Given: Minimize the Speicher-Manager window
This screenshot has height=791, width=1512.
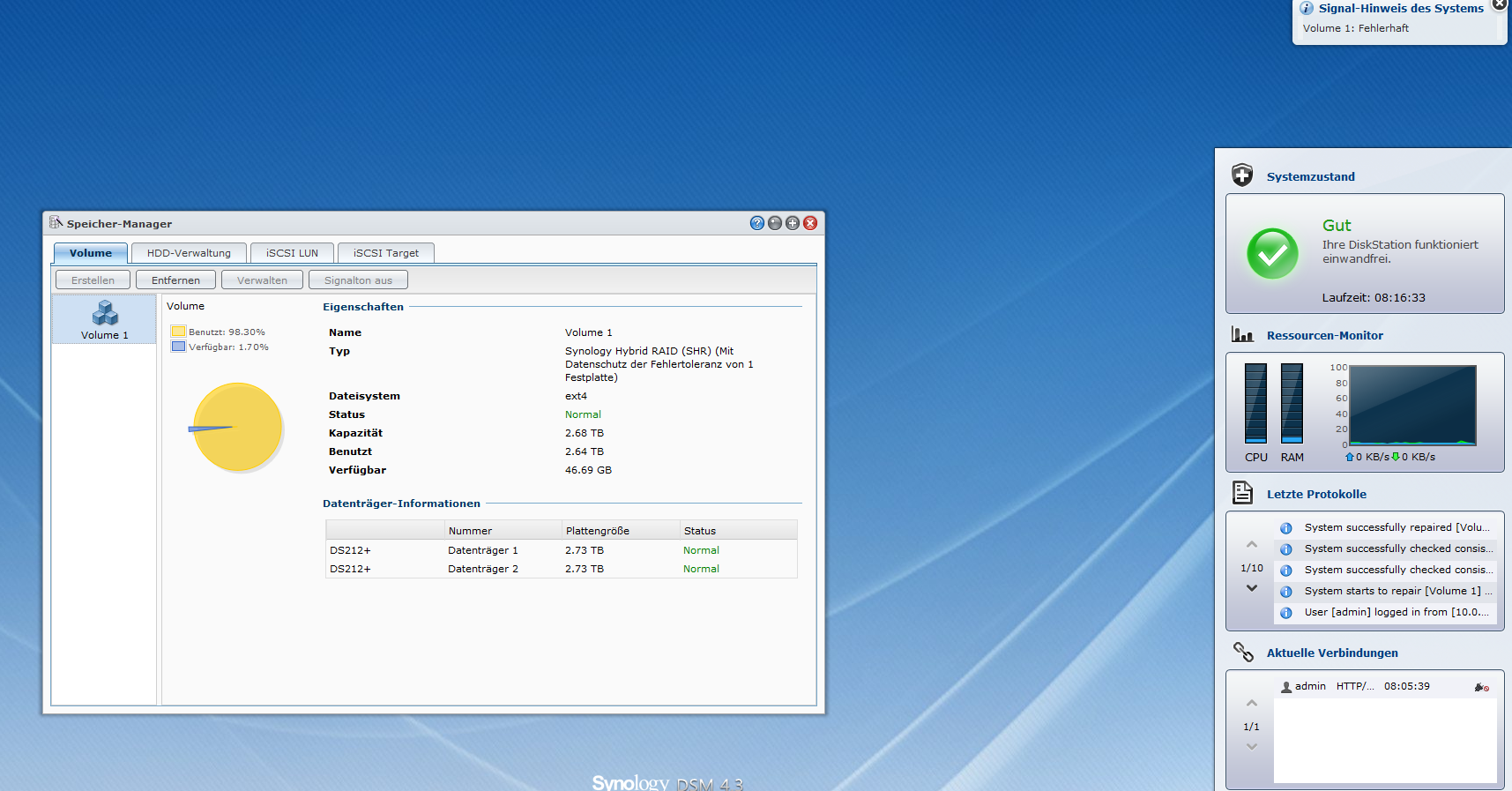Looking at the screenshot, I should coord(774,223).
